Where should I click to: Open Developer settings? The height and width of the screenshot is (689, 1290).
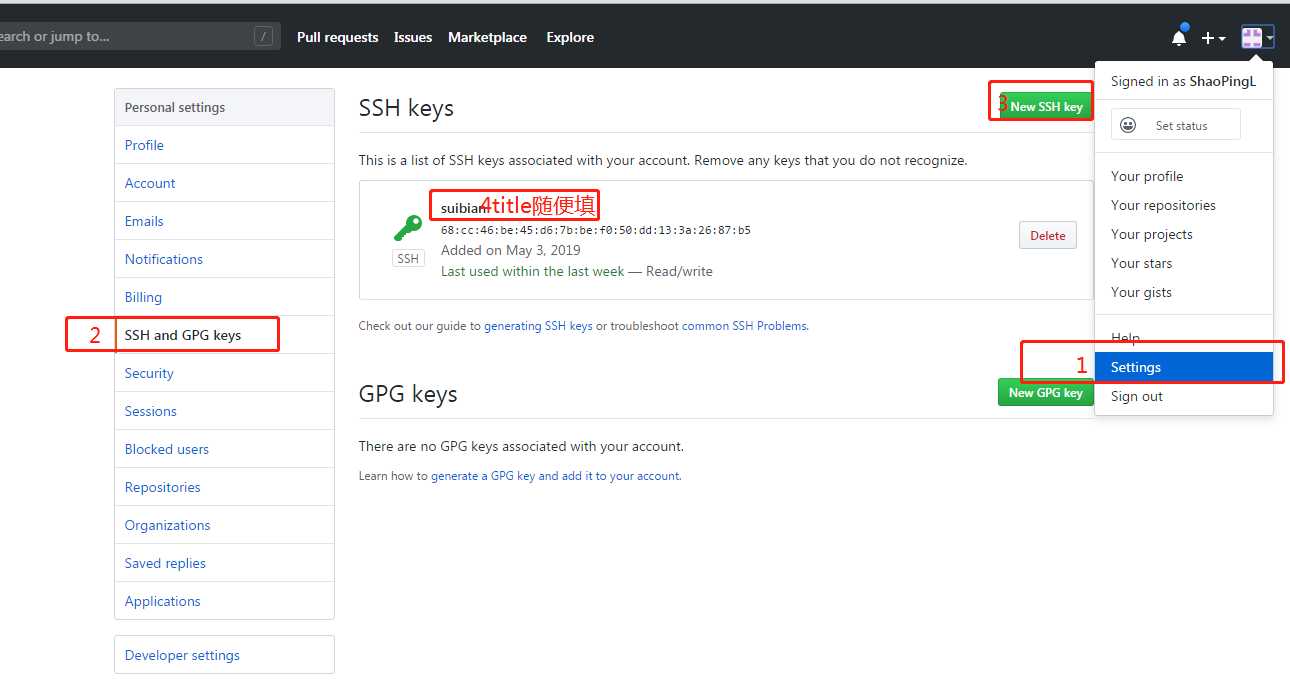[x=224, y=655]
